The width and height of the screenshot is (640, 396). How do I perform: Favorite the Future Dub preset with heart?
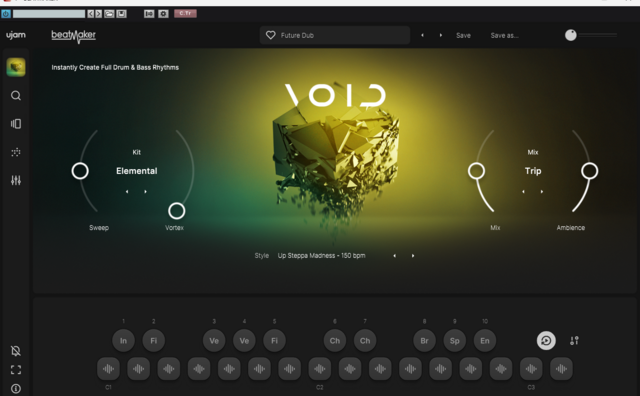[271, 35]
